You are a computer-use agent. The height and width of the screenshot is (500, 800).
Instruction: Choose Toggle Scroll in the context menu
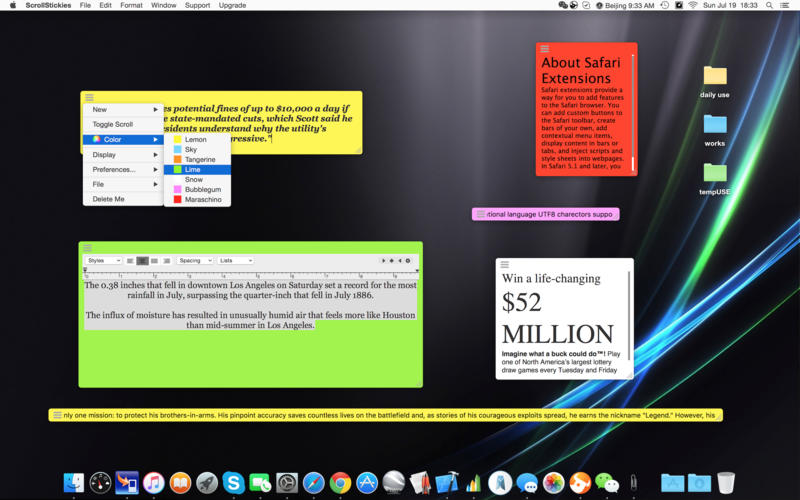pyautogui.click(x=113, y=124)
